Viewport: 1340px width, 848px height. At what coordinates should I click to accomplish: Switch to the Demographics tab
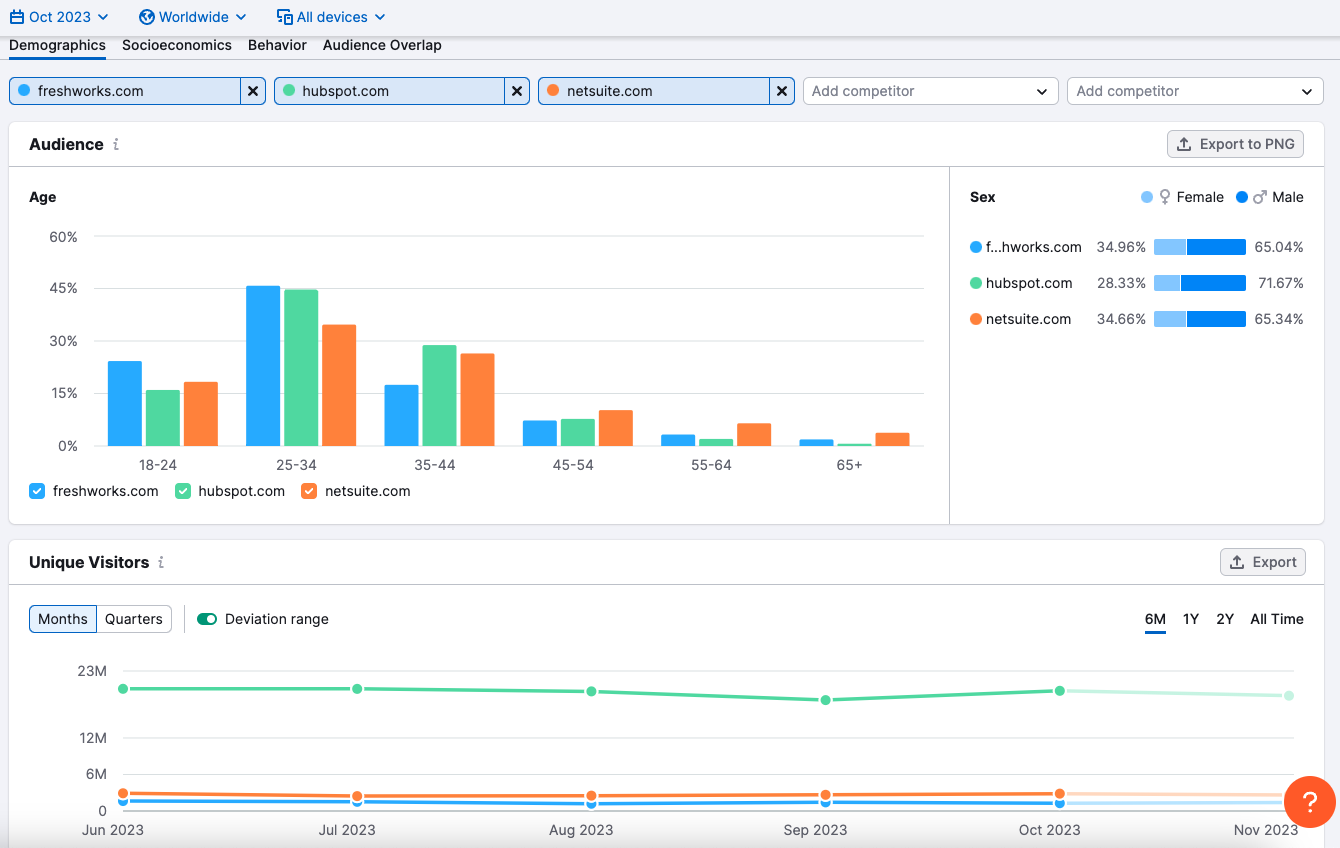(57, 45)
